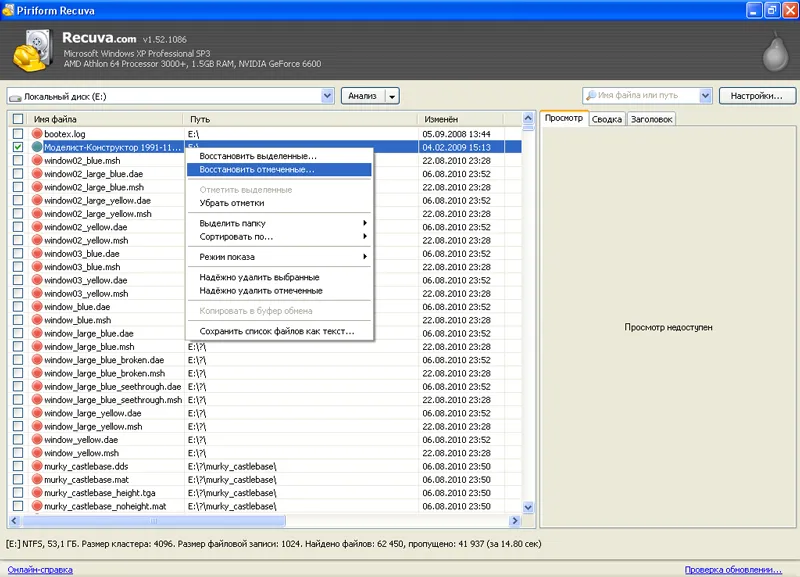Click the red icon beside murky_castlebase_height.tga

(x=37, y=493)
